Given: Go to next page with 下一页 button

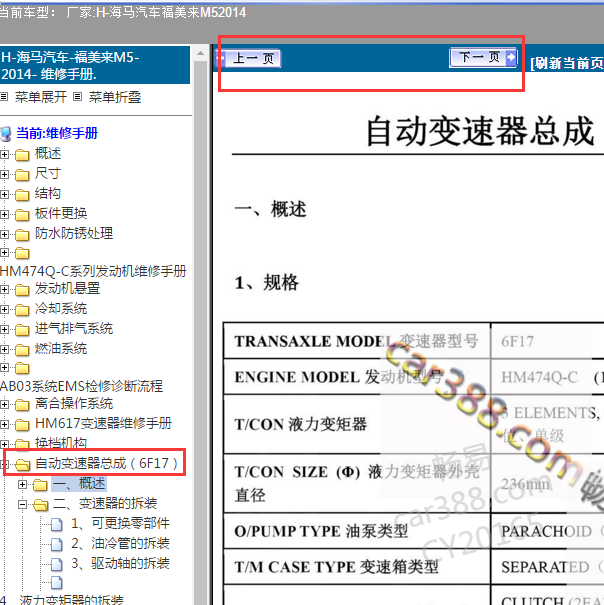Looking at the screenshot, I should pyautogui.click(x=484, y=57).
